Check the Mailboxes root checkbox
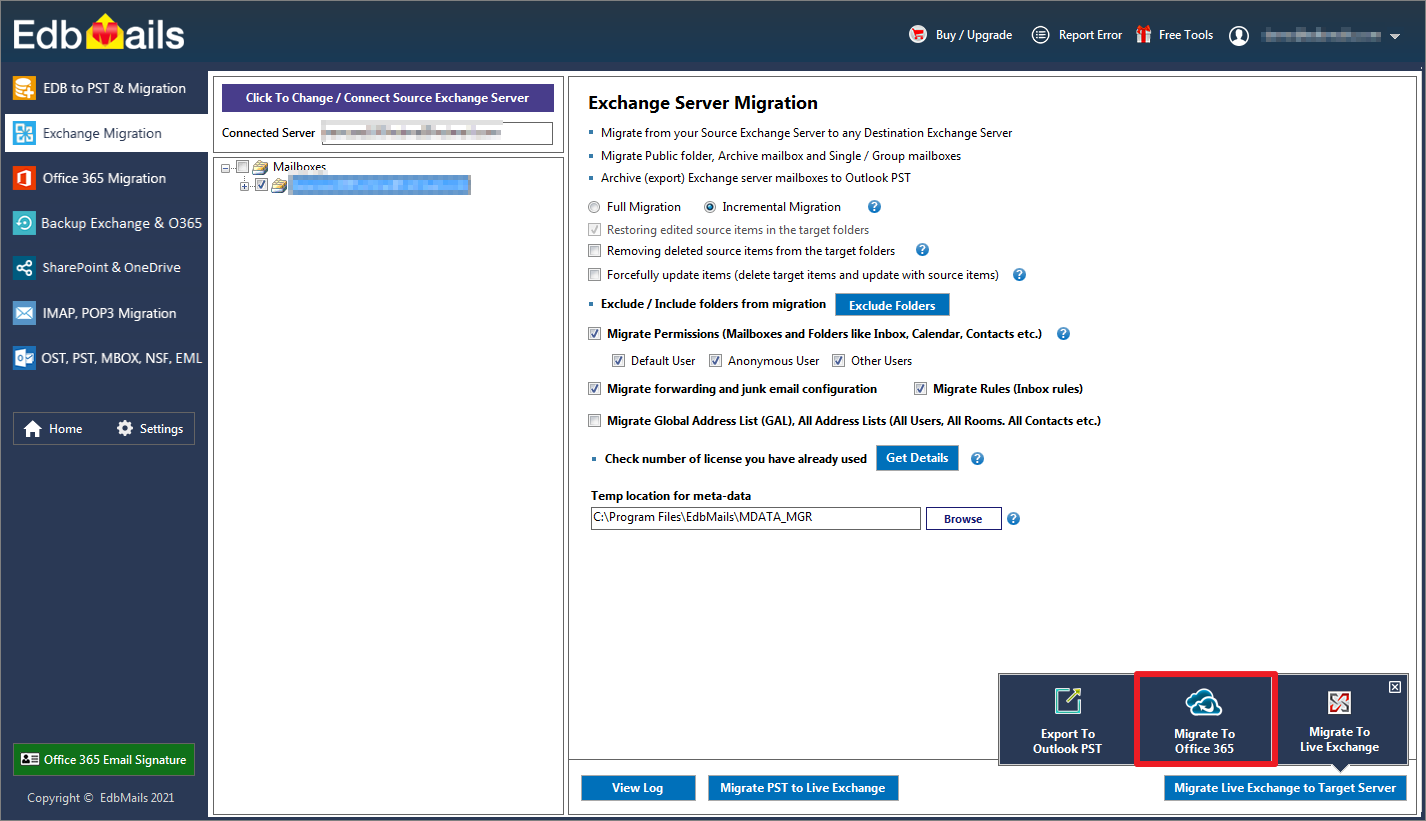The height and width of the screenshot is (821, 1426). tap(242, 167)
